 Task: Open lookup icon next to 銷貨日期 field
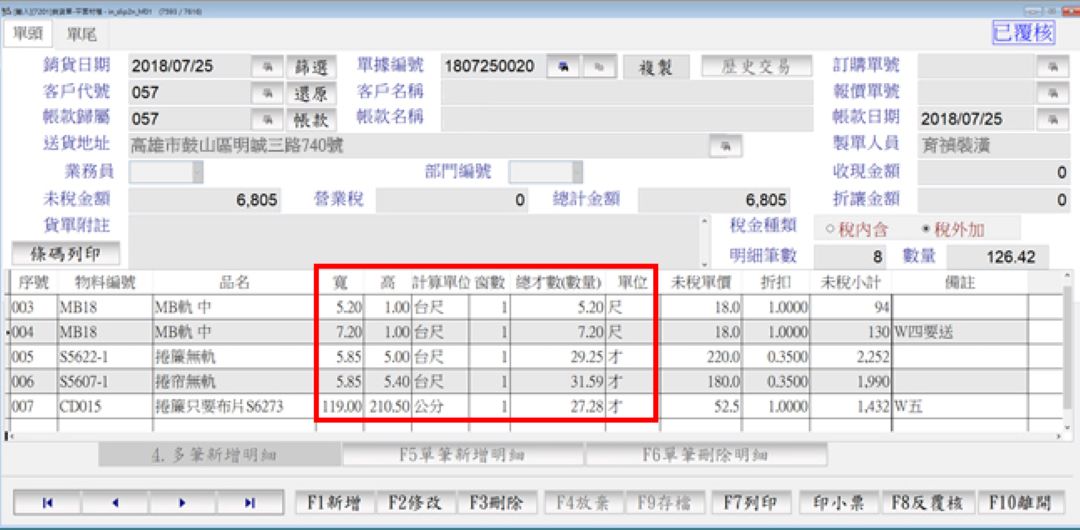click(267, 67)
